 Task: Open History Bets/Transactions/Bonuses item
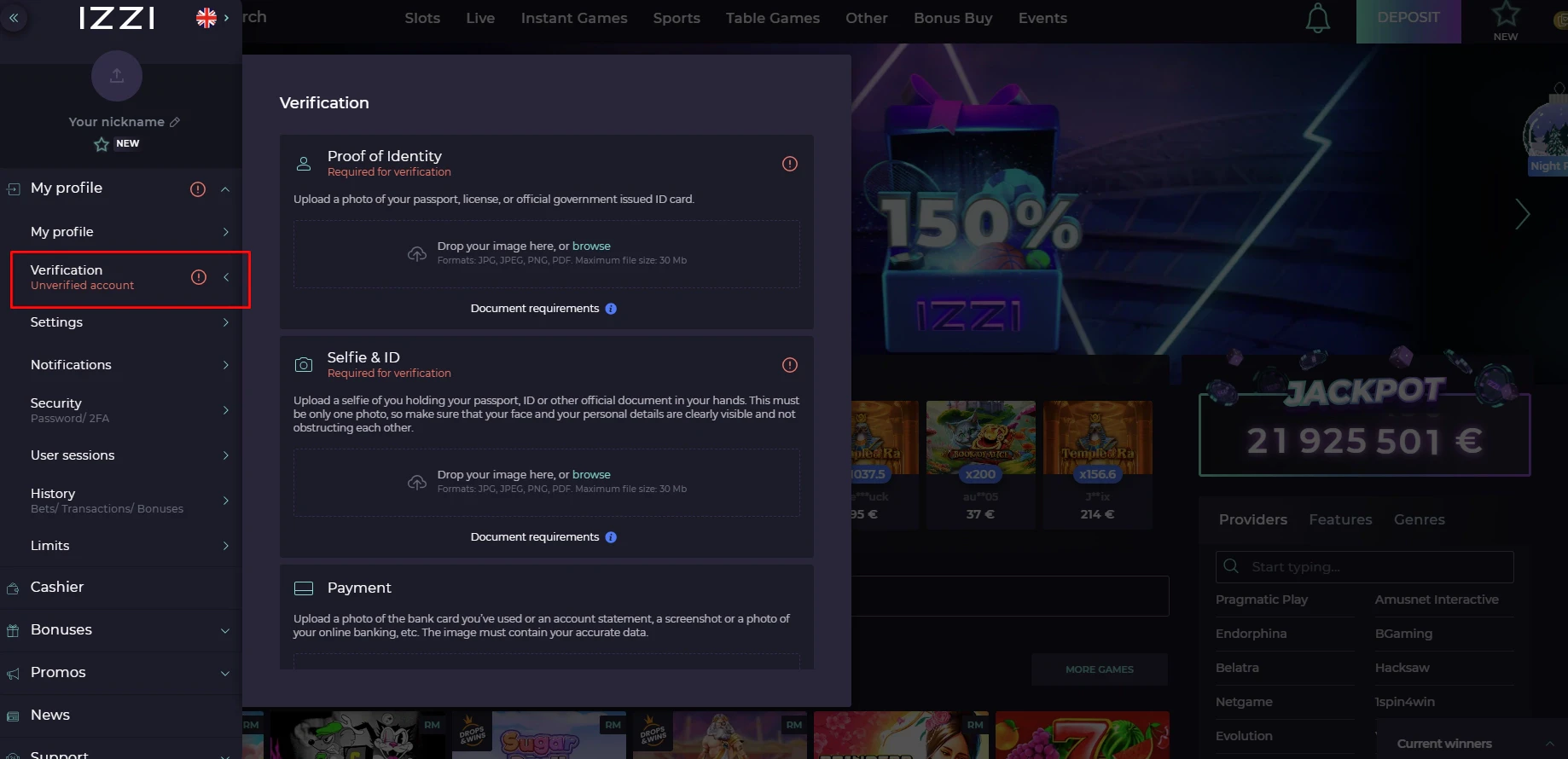tap(121, 501)
